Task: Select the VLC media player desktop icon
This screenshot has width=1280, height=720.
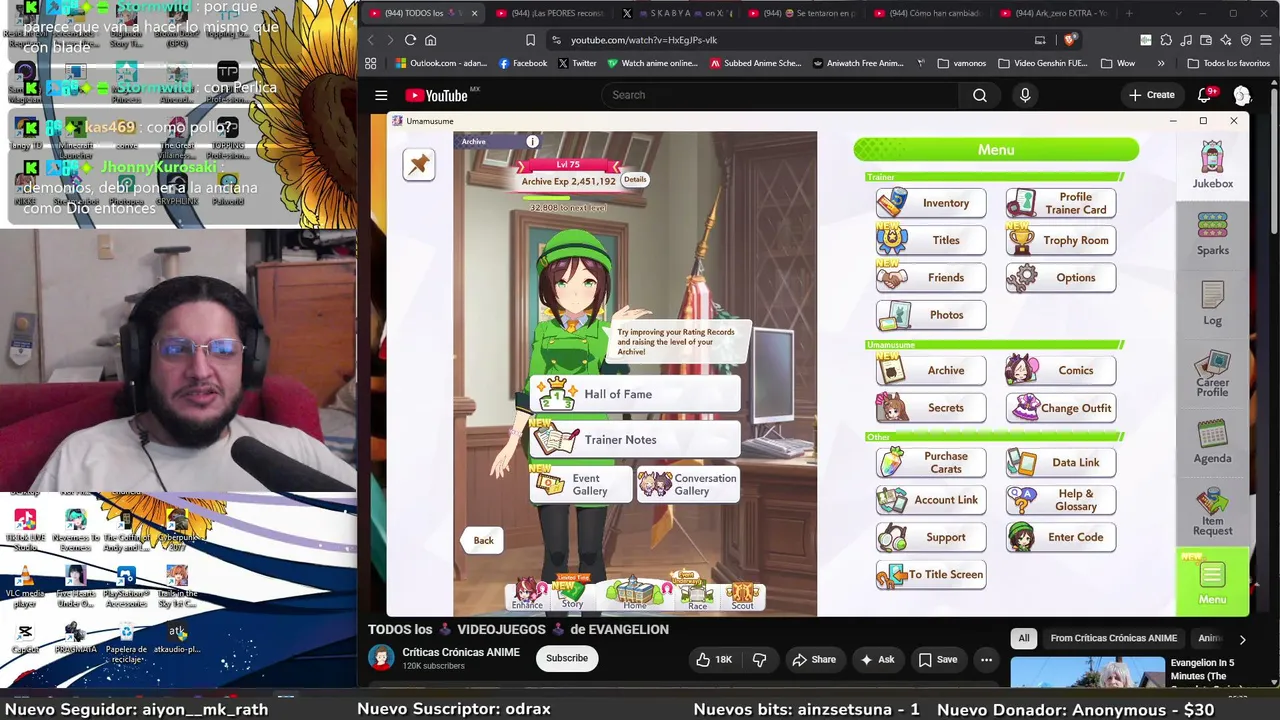Action: point(25,587)
